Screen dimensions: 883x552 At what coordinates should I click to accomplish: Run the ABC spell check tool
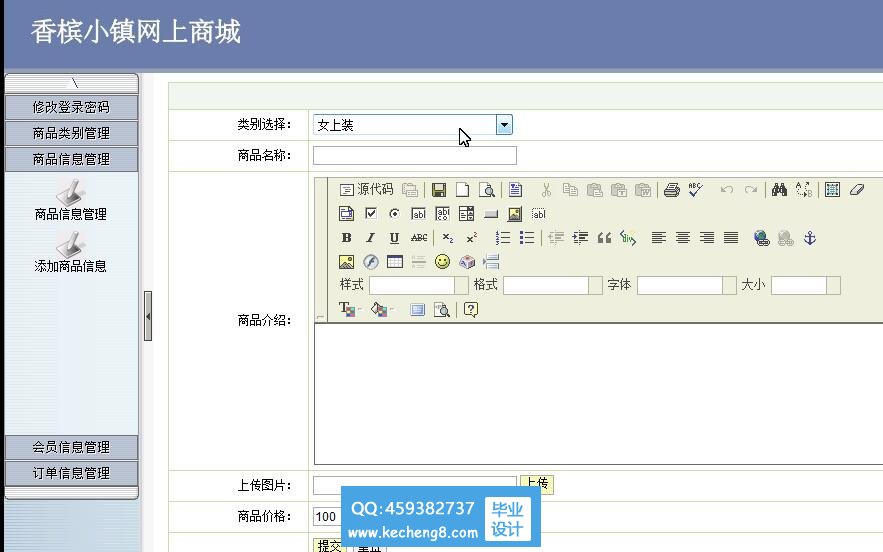pyautogui.click(x=695, y=190)
